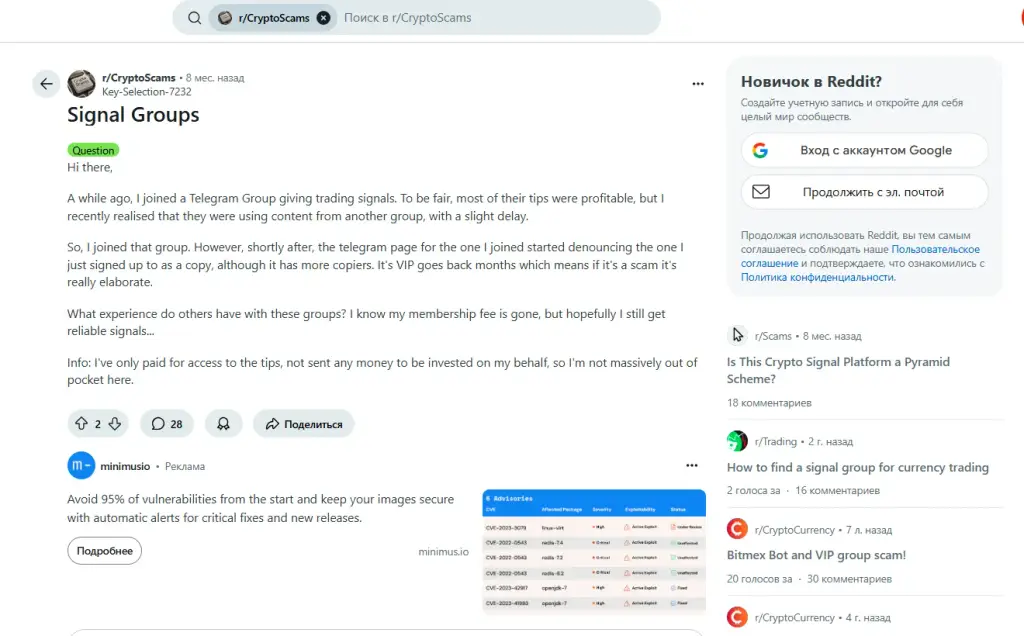Click the Поделиться share button

(x=304, y=424)
